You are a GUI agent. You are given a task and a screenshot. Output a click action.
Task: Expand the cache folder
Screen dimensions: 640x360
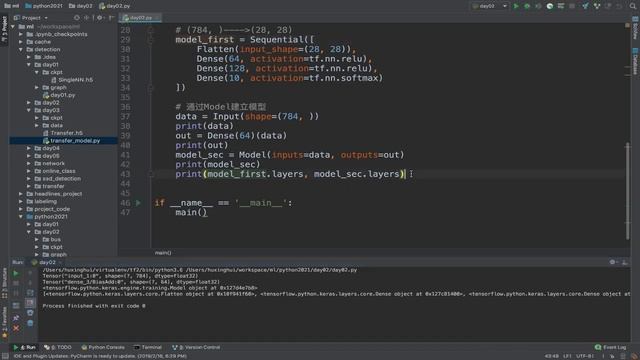(x=21, y=42)
